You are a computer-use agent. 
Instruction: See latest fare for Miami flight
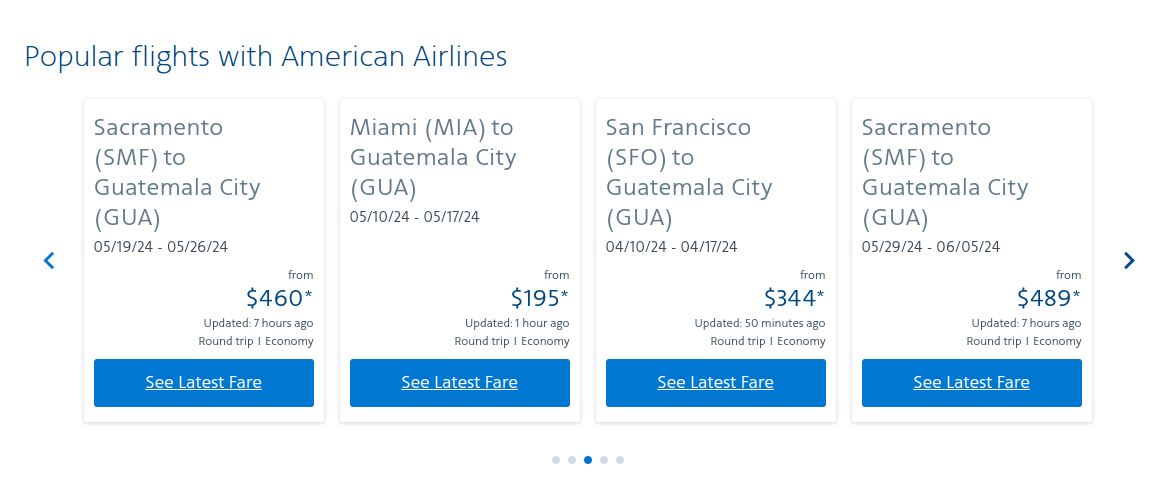(460, 383)
